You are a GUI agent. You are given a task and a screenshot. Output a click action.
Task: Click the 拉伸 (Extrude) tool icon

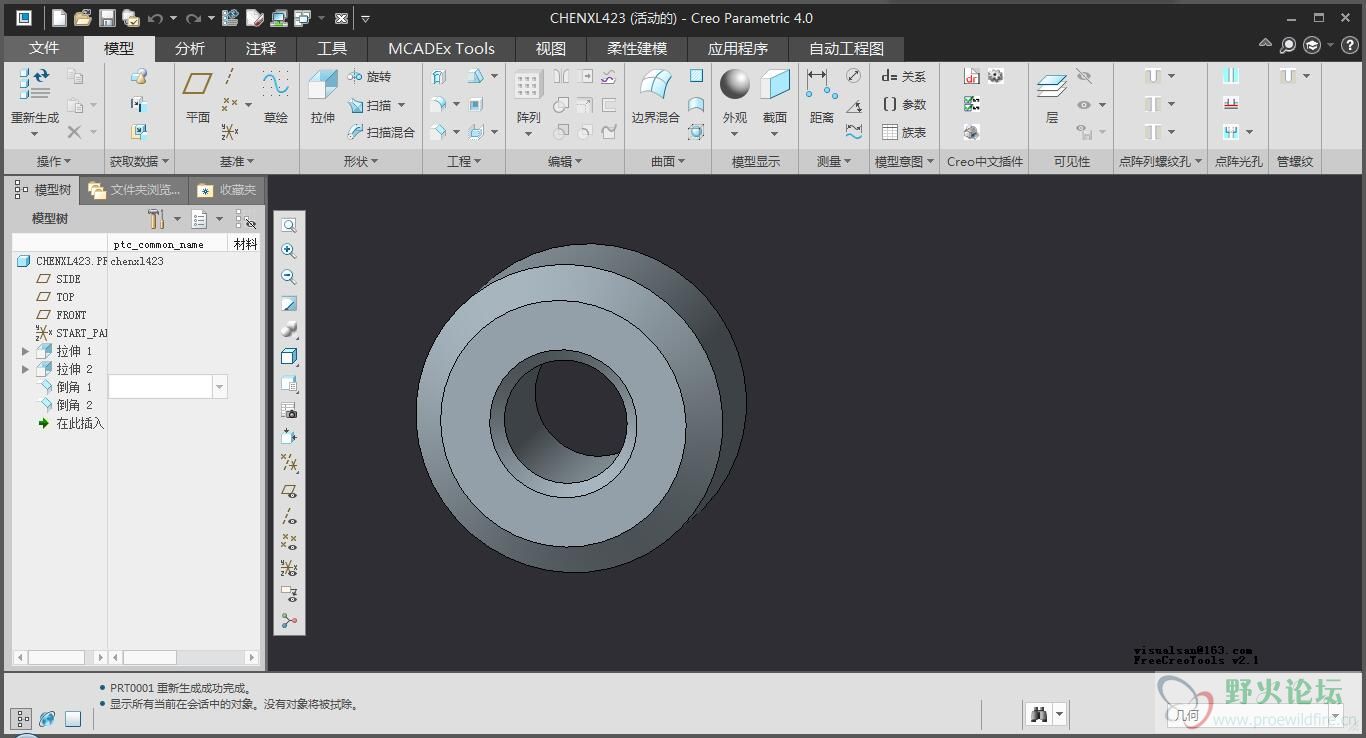(x=322, y=86)
